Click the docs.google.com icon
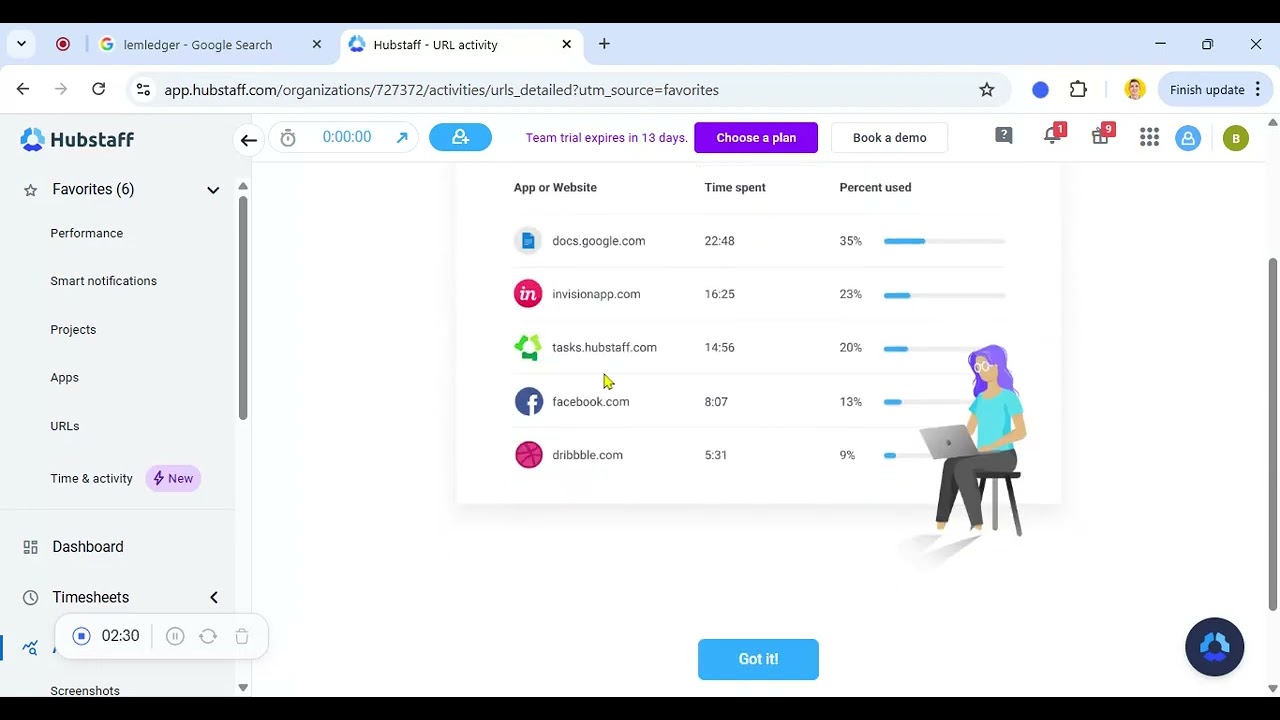 (528, 241)
